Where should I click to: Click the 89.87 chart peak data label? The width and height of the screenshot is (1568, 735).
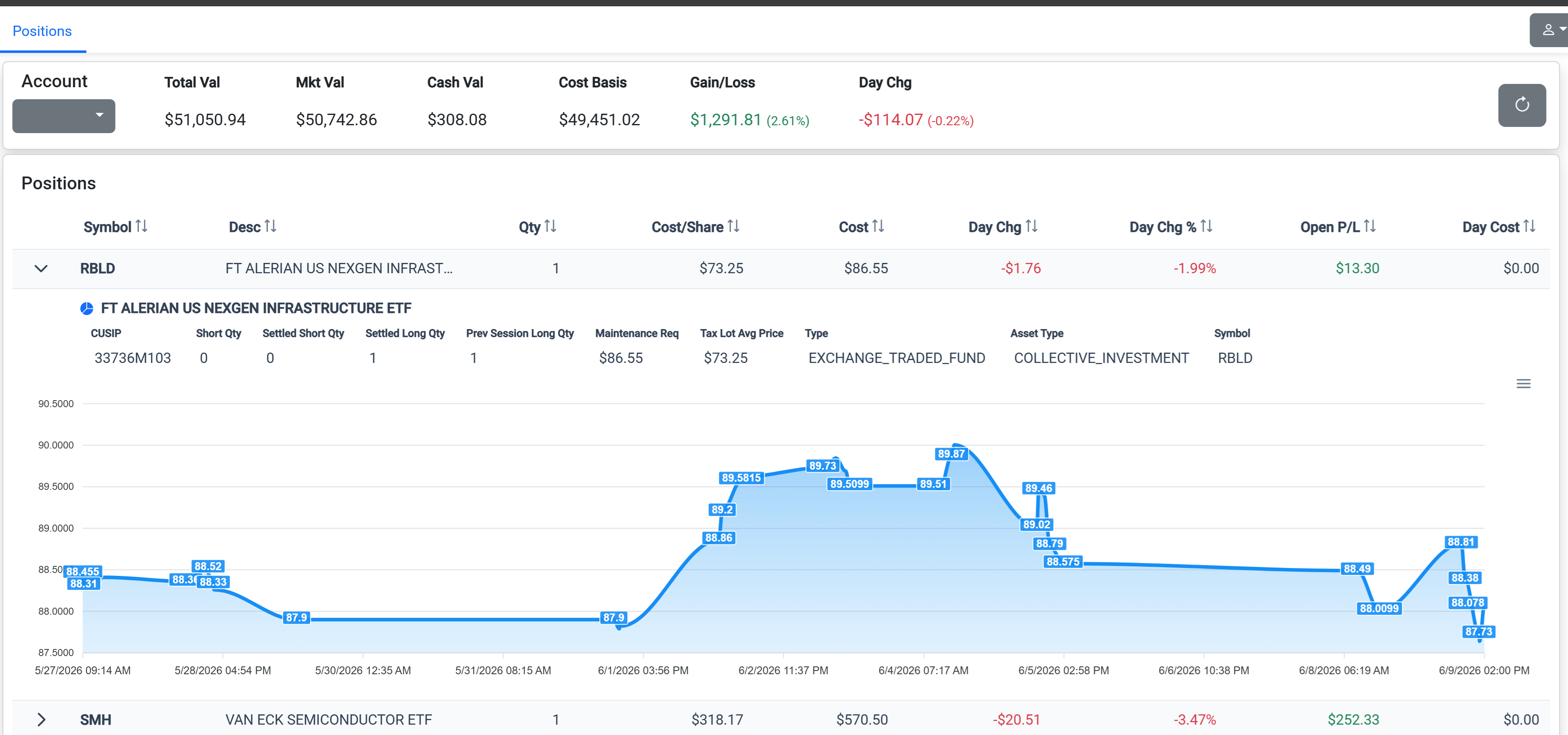click(951, 454)
